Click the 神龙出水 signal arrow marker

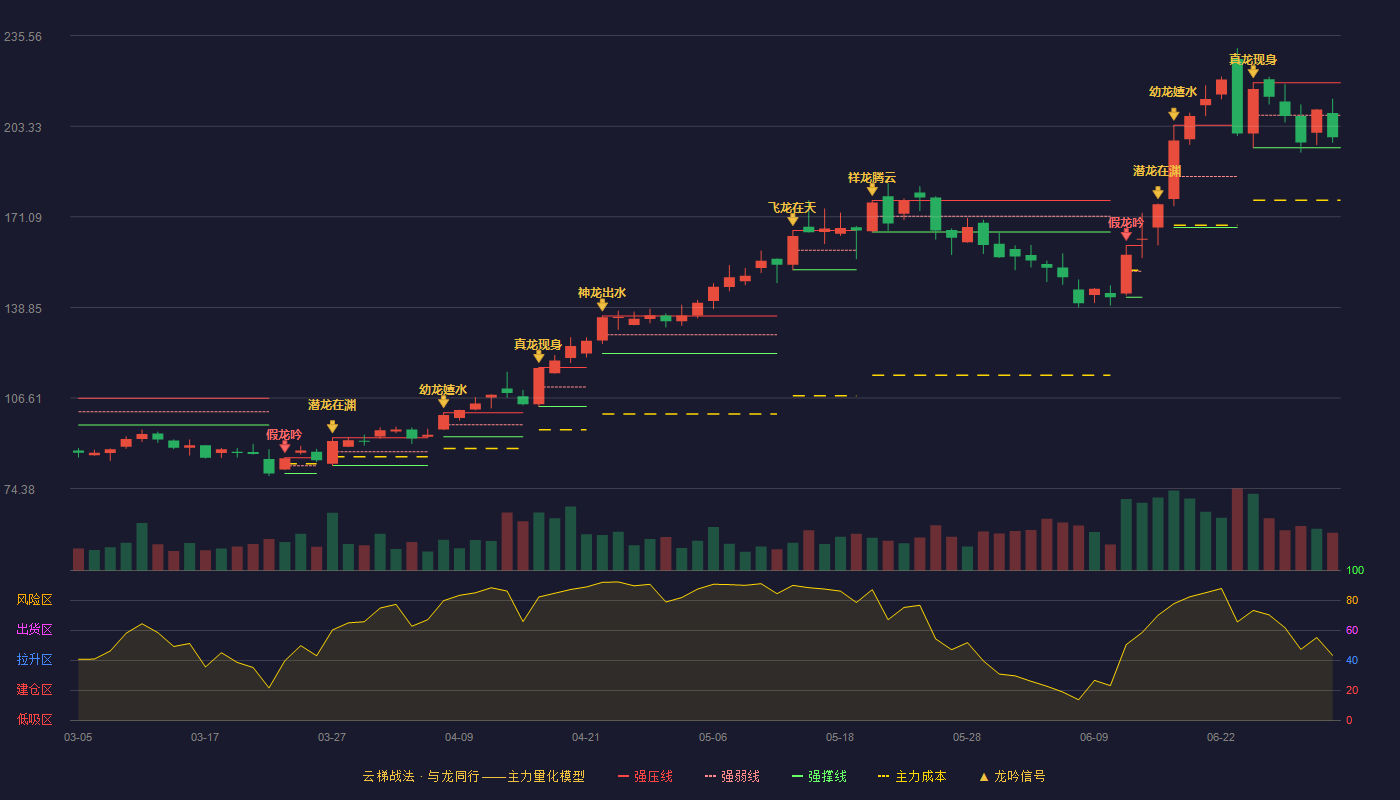pyautogui.click(x=602, y=305)
